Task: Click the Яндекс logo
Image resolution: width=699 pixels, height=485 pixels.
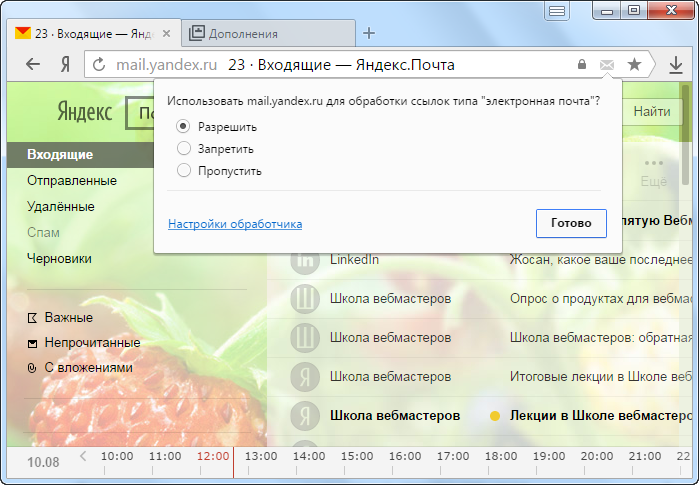Action: (85, 111)
